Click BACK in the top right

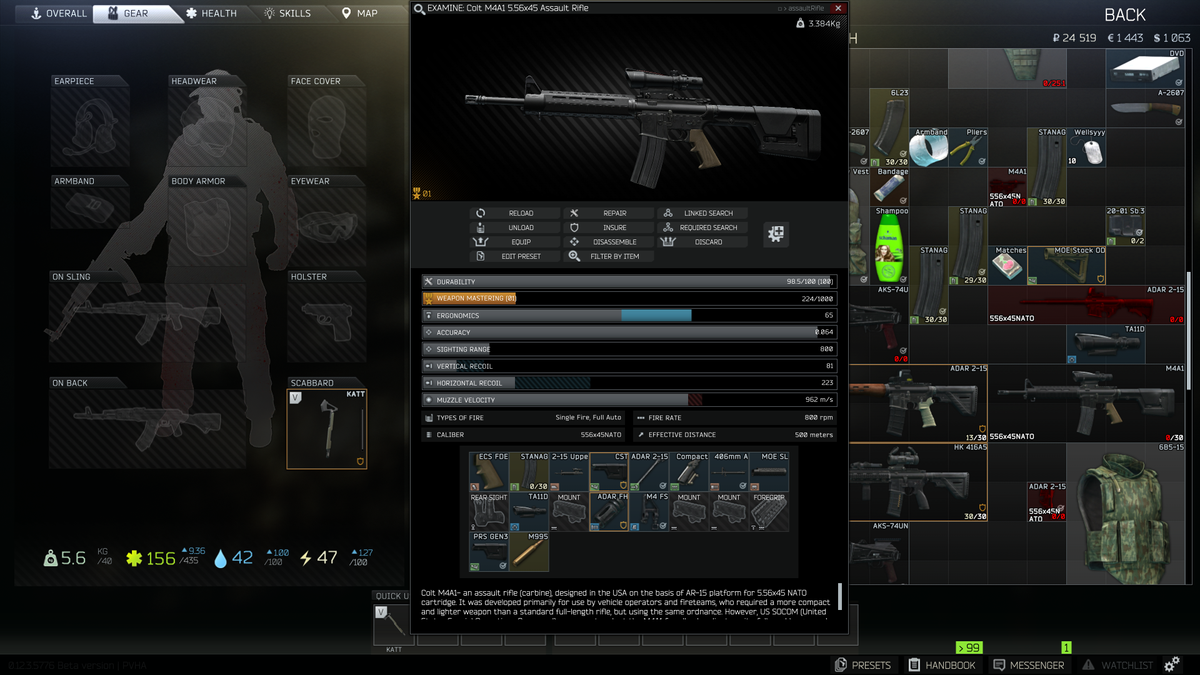coord(1124,14)
